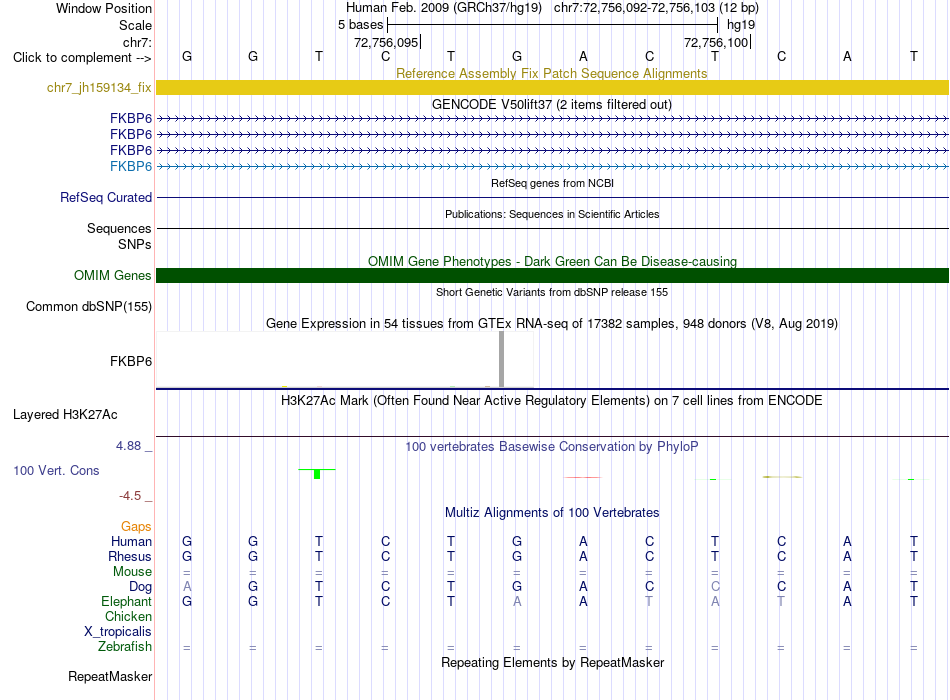Click the Scale label
950x700 pixels.
click(x=135, y=25)
